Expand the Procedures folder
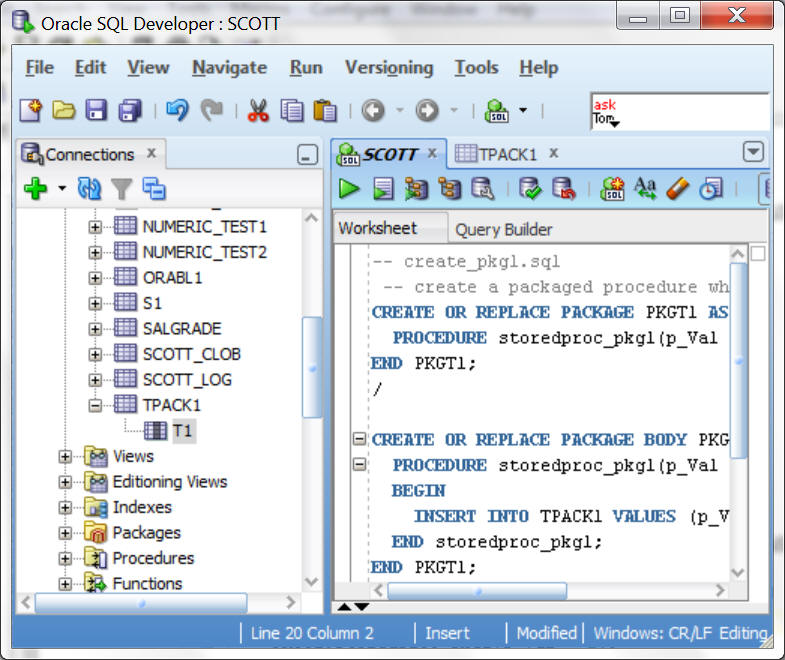The width and height of the screenshot is (785, 660). pyautogui.click(x=65, y=558)
